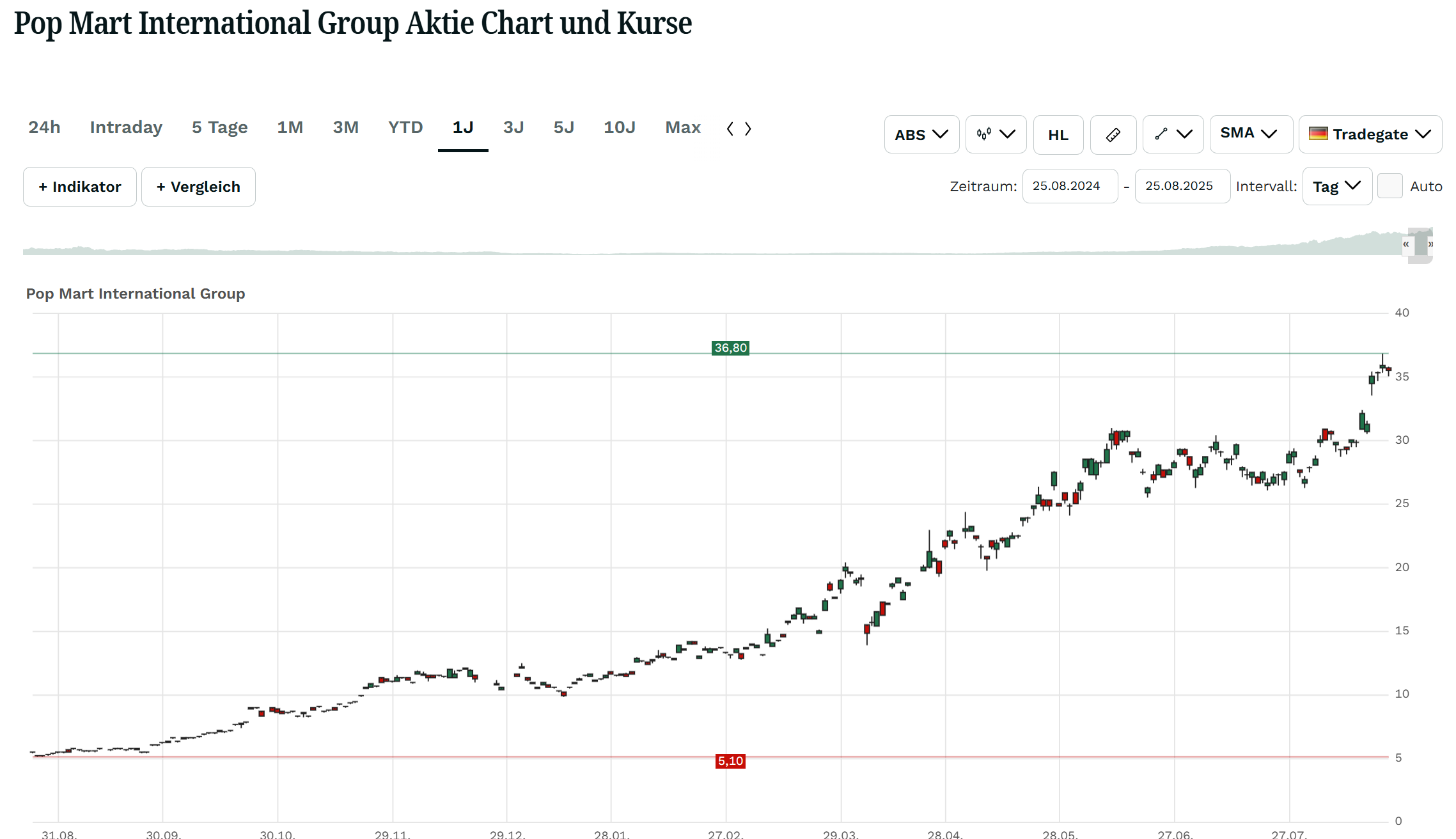This screenshot has height=839, width=1456.
Task: Click the 36,80 high price label
Action: point(730,348)
